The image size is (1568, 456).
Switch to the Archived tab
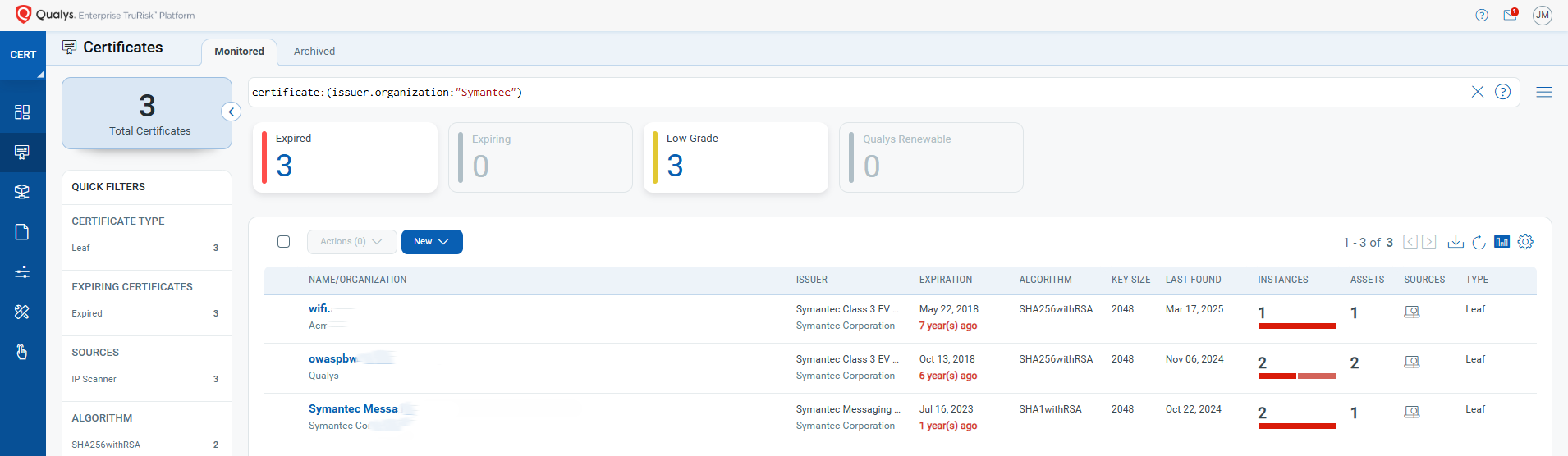pos(314,52)
